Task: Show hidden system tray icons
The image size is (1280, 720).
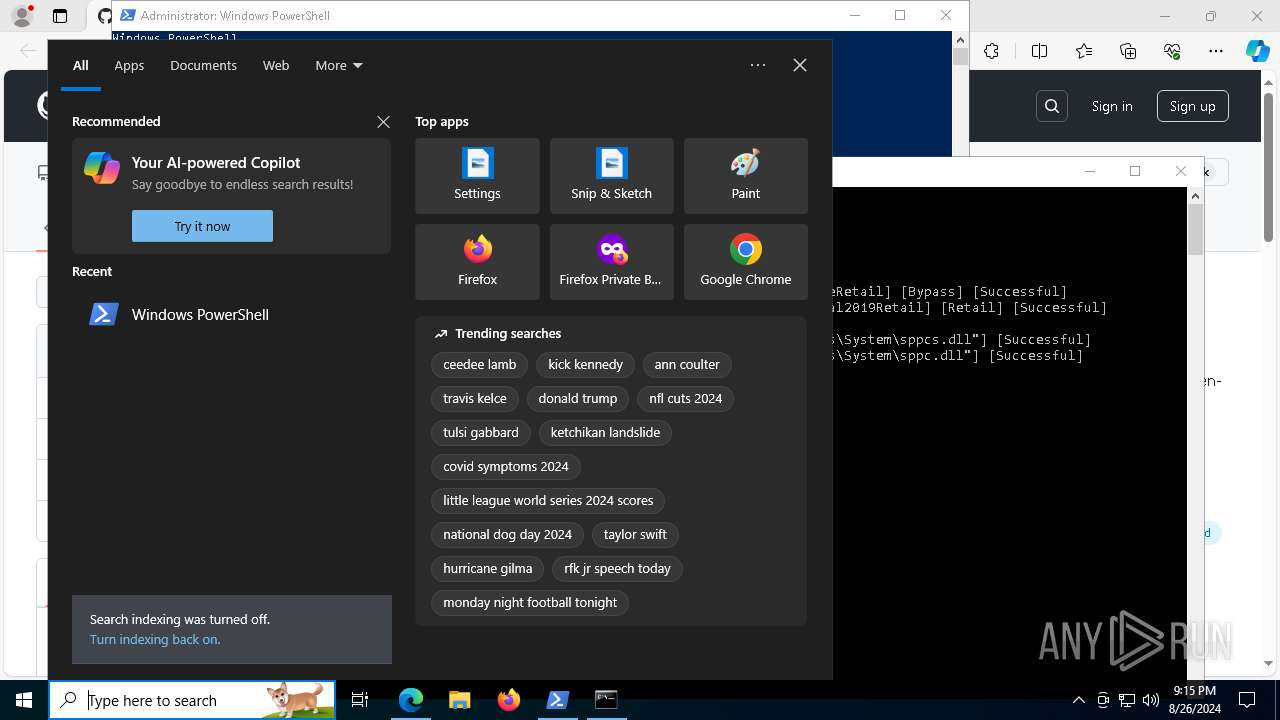Action: (1079, 700)
